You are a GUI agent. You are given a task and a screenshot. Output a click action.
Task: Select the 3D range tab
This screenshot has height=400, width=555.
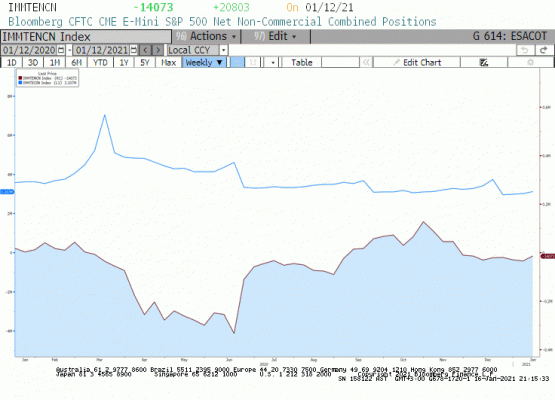pos(33,62)
